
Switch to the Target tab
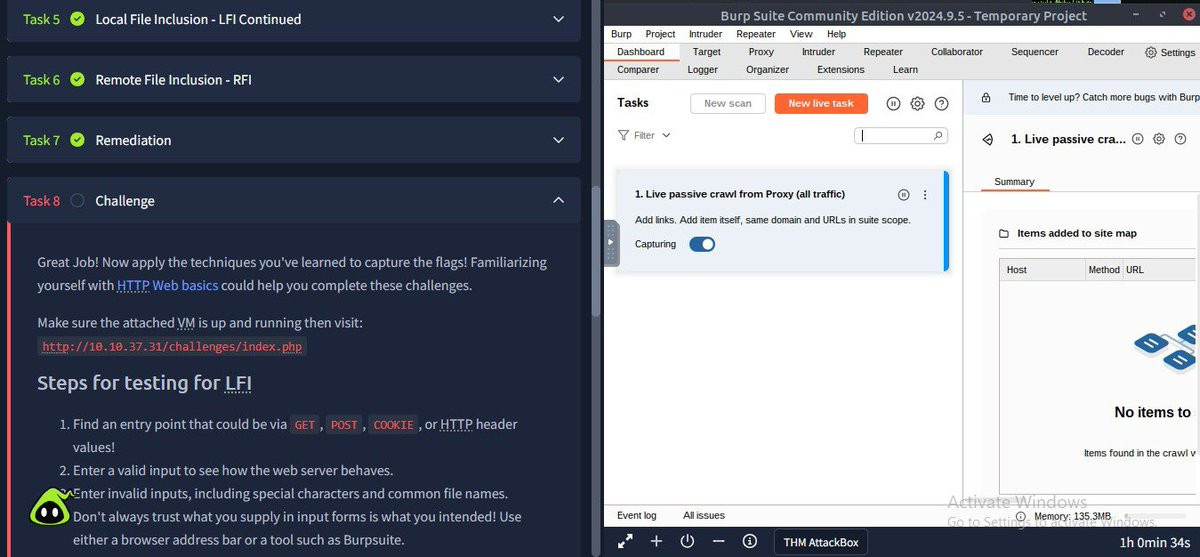(706, 52)
